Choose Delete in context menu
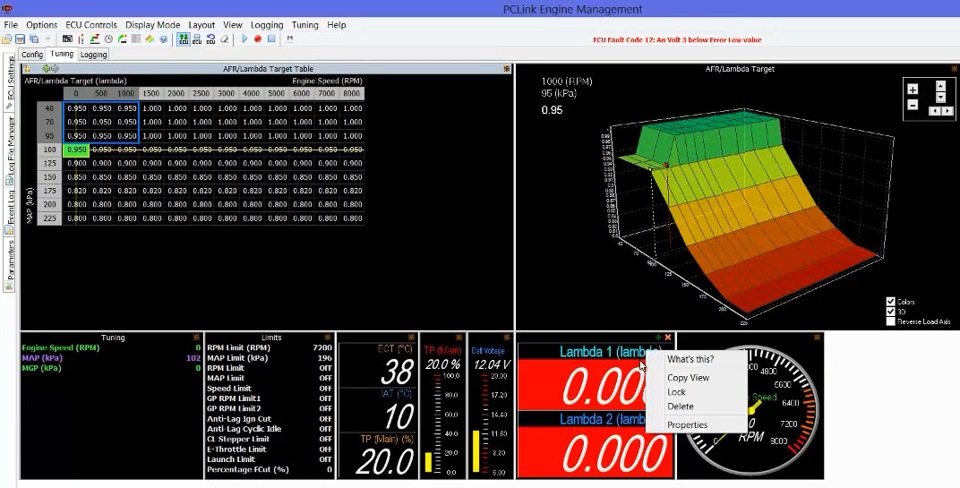This screenshot has width=960, height=488. (680, 406)
